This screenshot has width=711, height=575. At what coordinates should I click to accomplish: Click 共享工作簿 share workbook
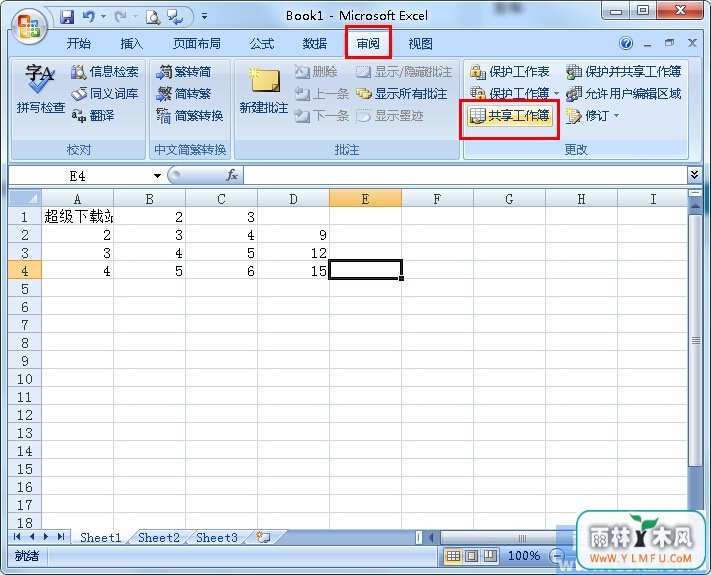510,116
